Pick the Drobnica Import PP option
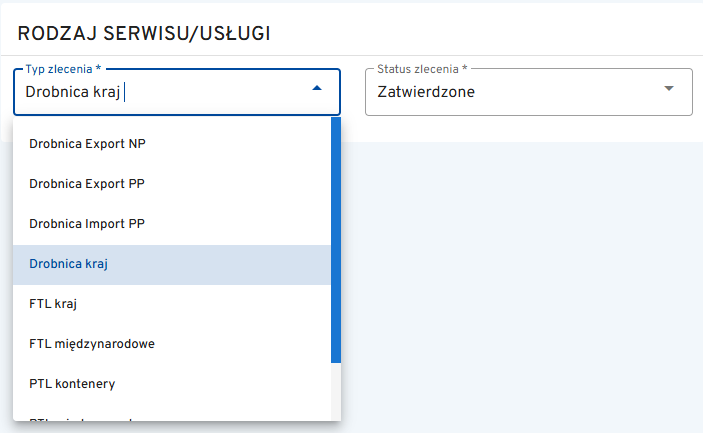This screenshot has height=433, width=703. click(88, 224)
